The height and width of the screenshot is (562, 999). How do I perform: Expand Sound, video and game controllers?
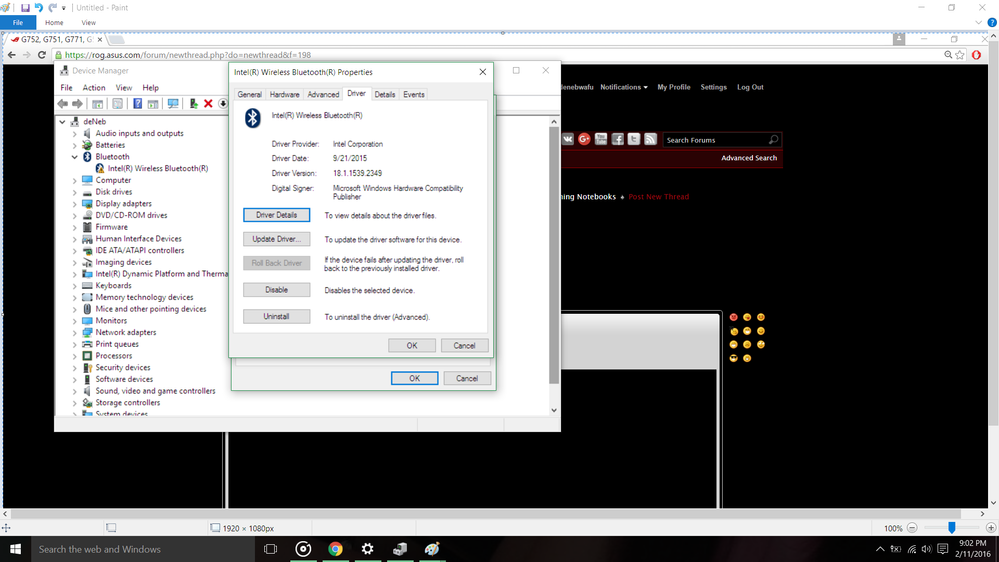click(x=75, y=391)
